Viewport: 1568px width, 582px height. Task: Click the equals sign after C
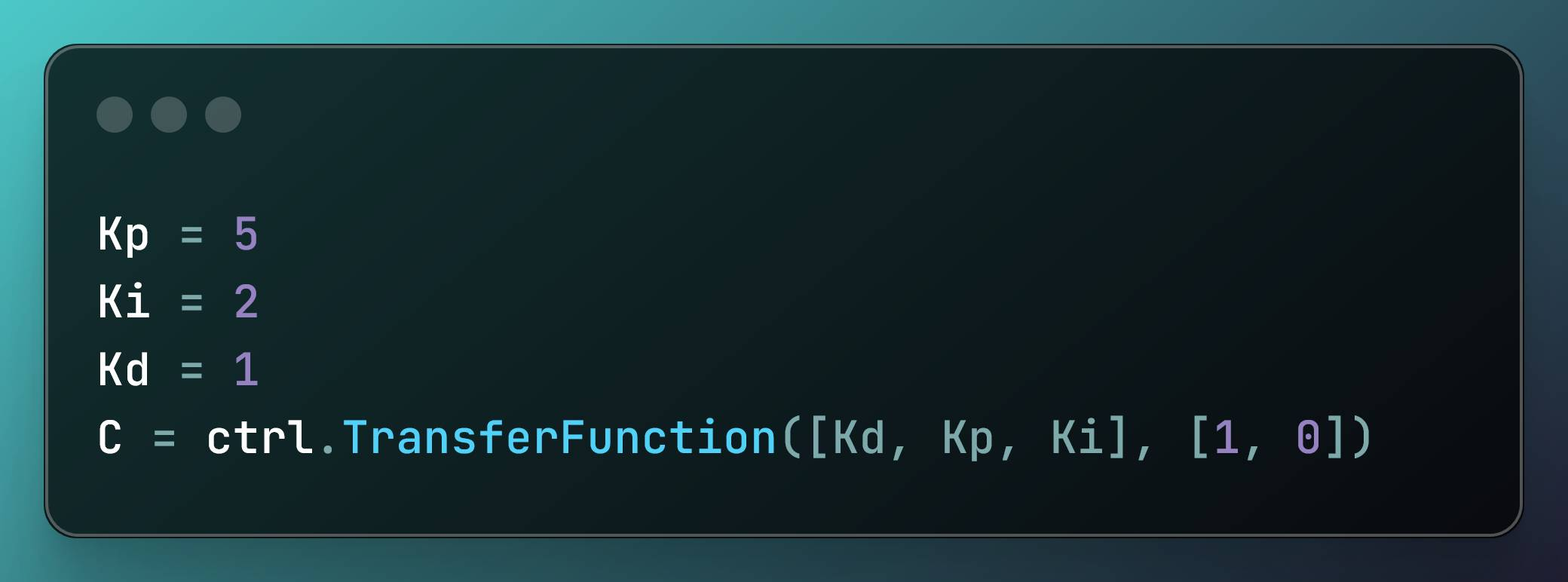tap(164, 438)
